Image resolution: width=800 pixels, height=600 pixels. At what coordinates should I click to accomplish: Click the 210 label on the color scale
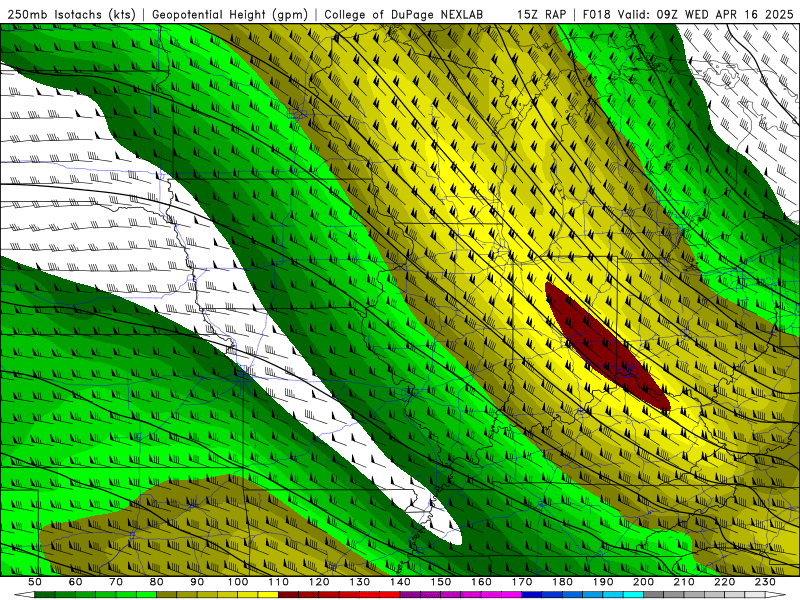pos(684,582)
